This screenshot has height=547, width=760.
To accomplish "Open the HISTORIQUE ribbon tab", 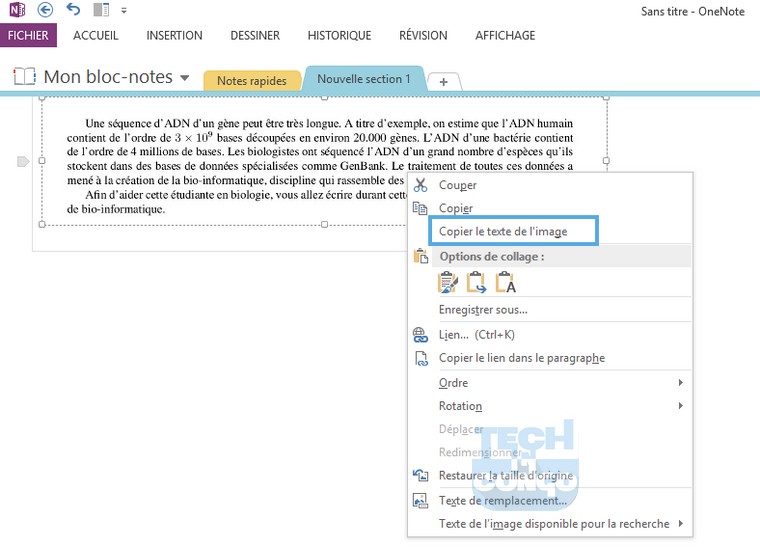I will point(339,35).
